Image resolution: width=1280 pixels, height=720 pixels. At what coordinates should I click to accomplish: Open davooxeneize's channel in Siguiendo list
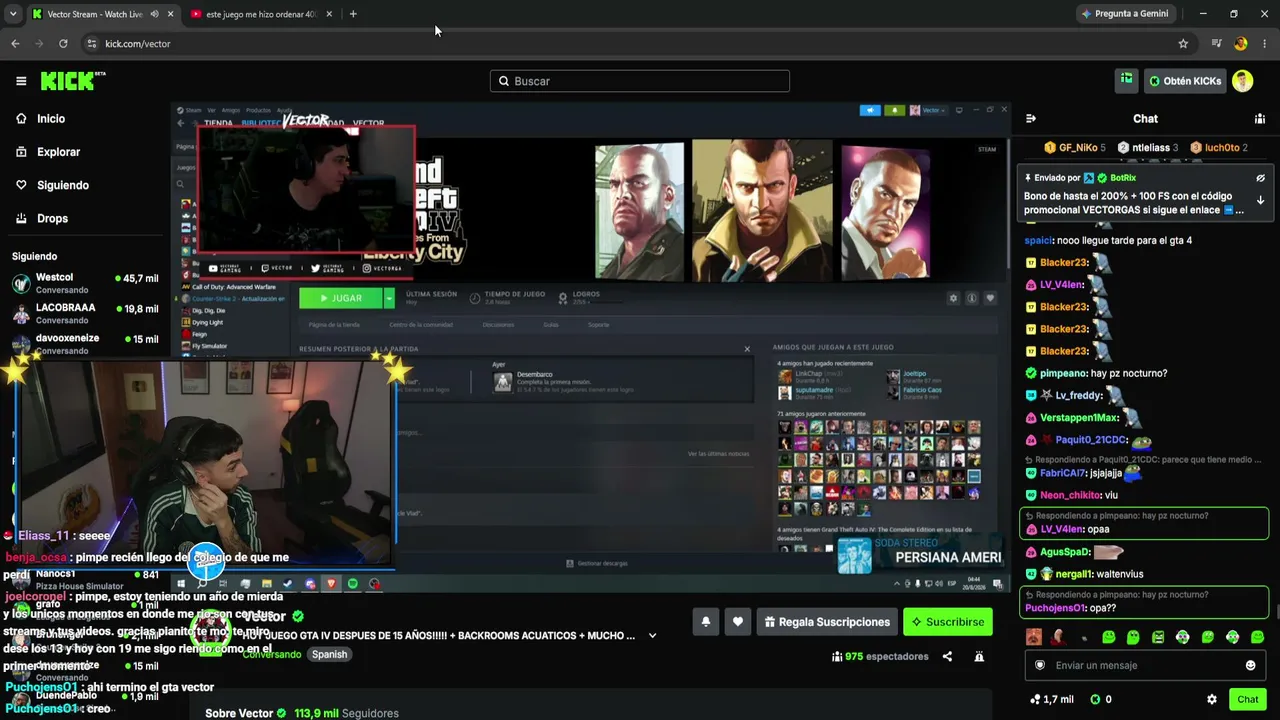pos(85,344)
